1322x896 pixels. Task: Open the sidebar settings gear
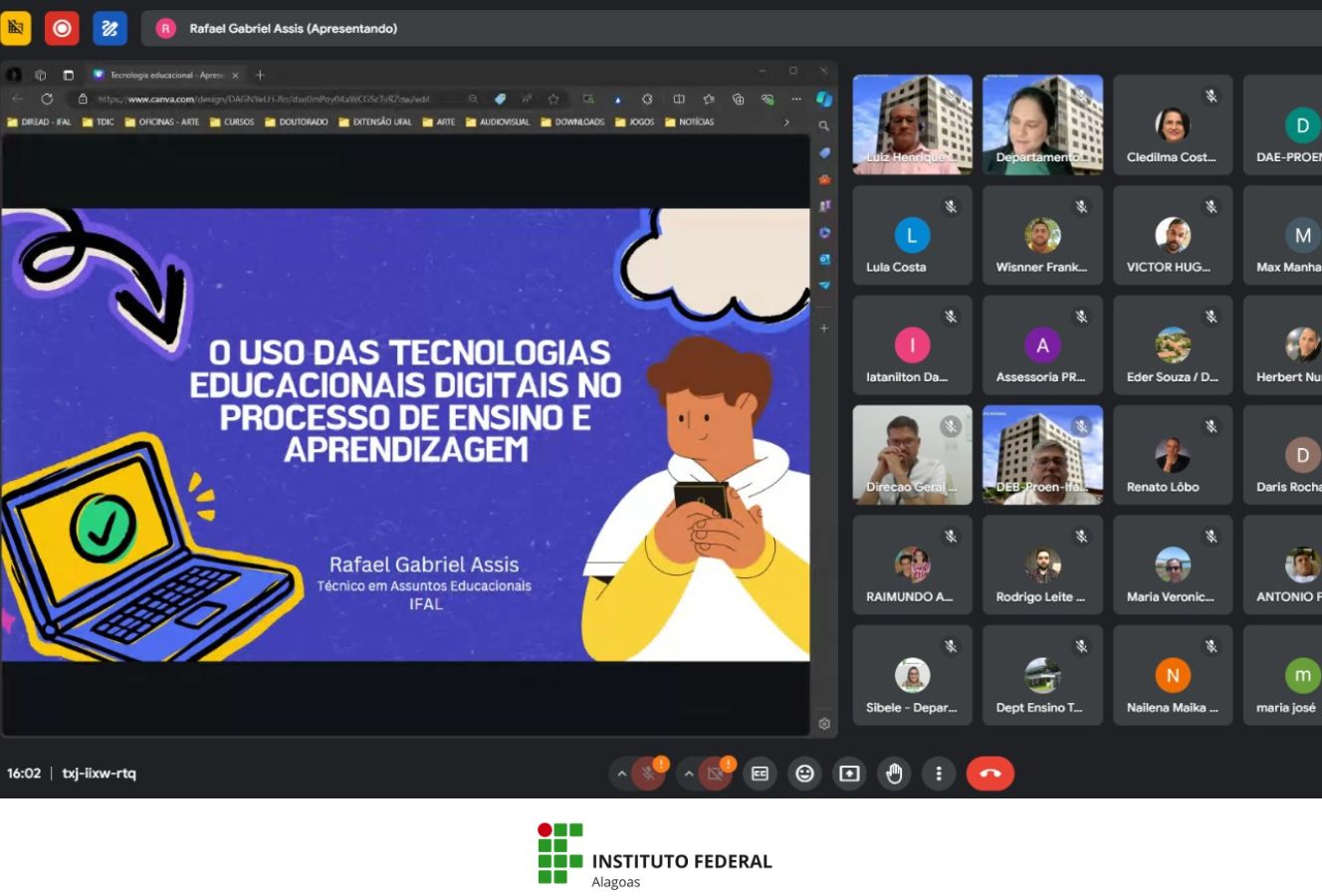(825, 725)
